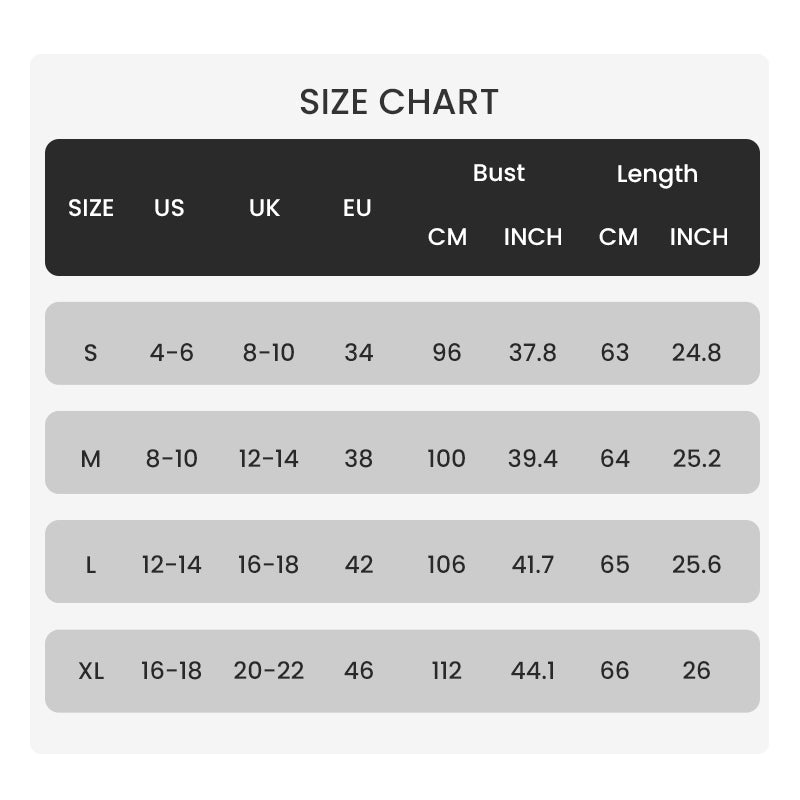This screenshot has height=800, width=800.
Task: Click the EU column header
Action: 357,208
